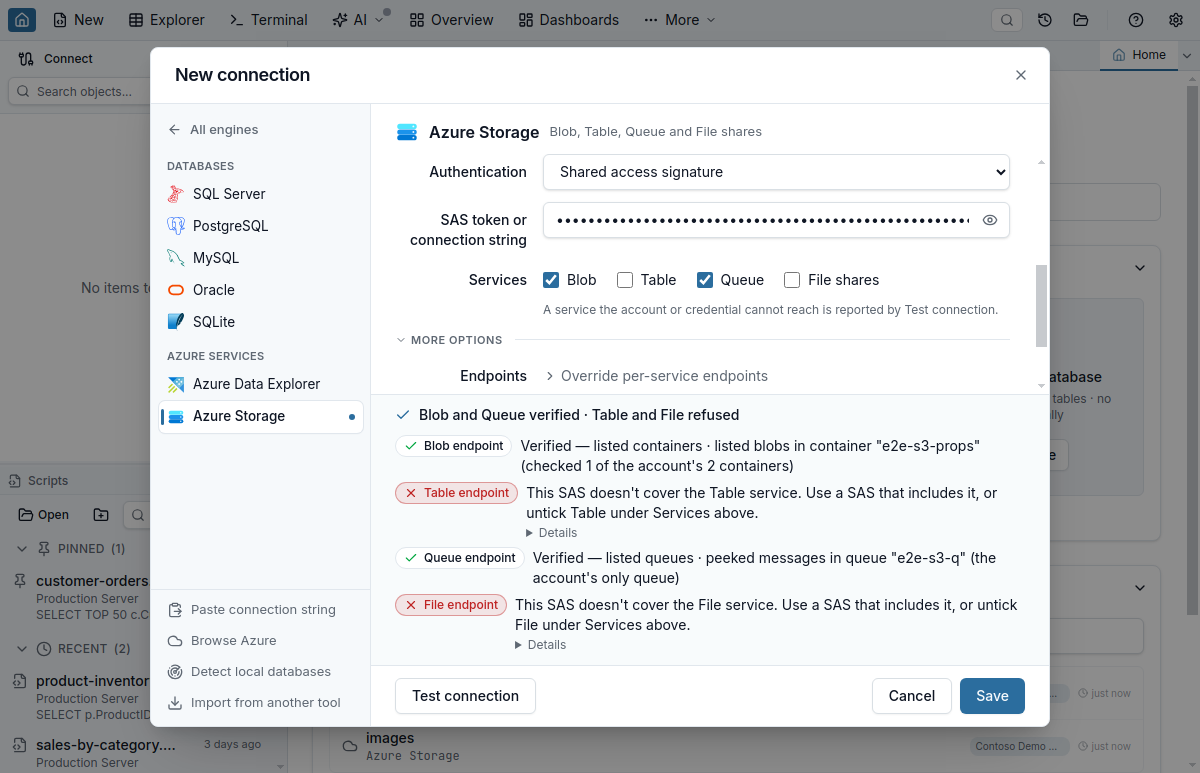Uncheck the Blob service checkbox
Viewport: 1200px width, 773px height.
point(551,280)
